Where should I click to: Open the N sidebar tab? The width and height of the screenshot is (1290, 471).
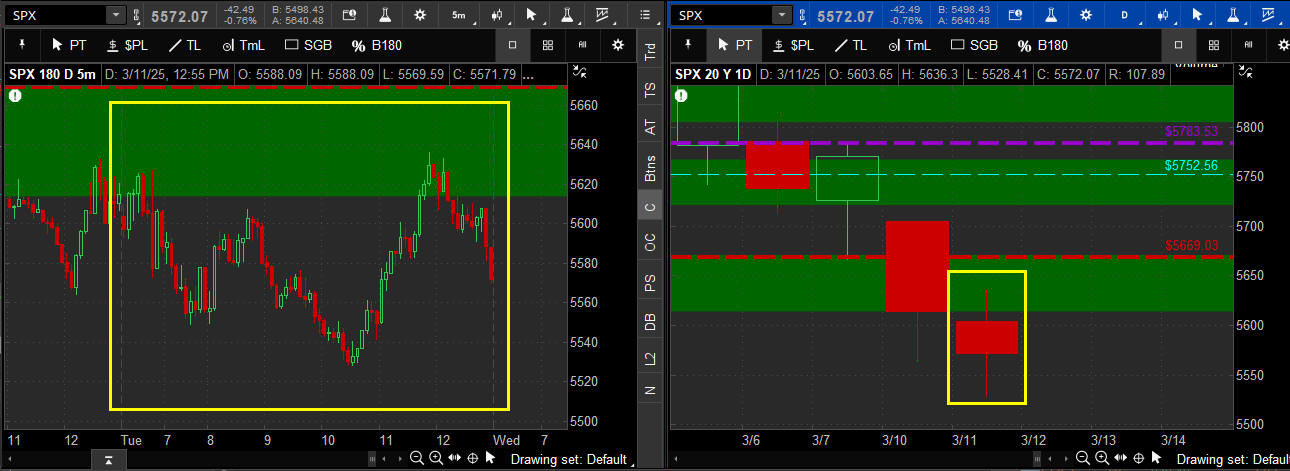[650, 391]
